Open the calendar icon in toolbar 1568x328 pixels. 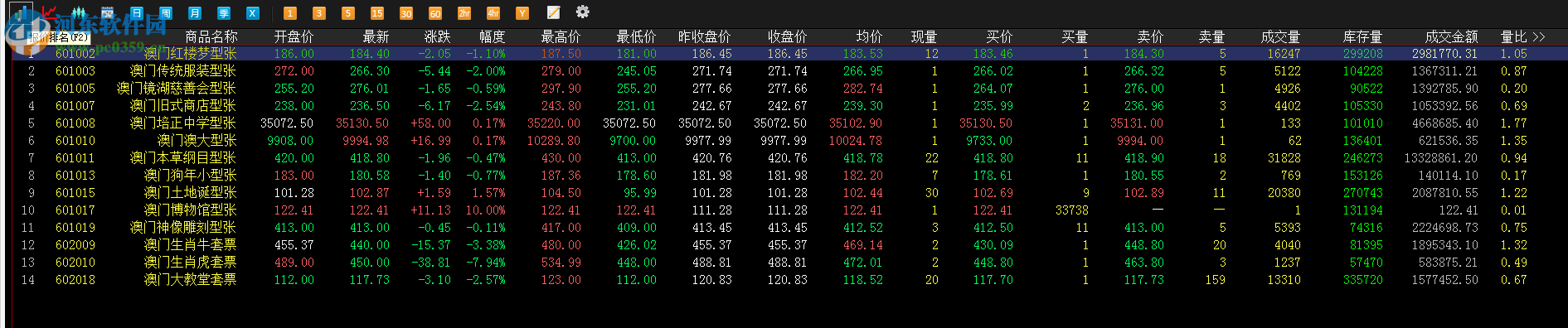(x=107, y=12)
